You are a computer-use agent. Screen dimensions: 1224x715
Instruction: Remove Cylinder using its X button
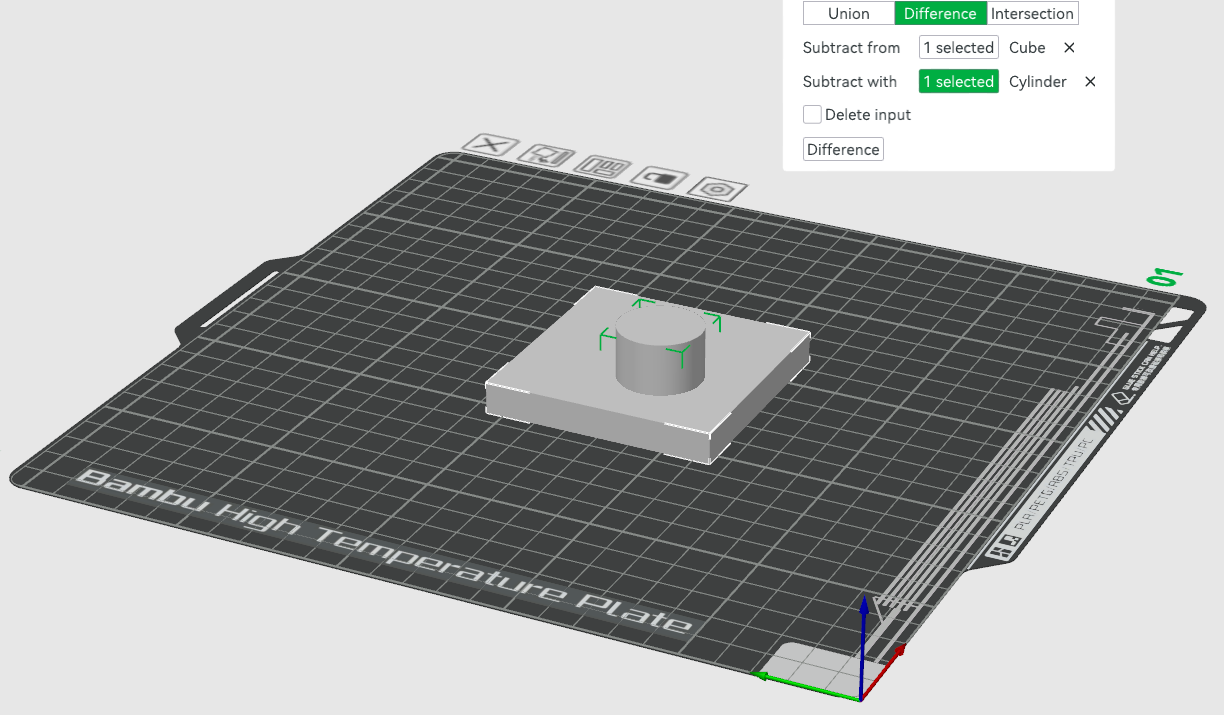click(1089, 81)
